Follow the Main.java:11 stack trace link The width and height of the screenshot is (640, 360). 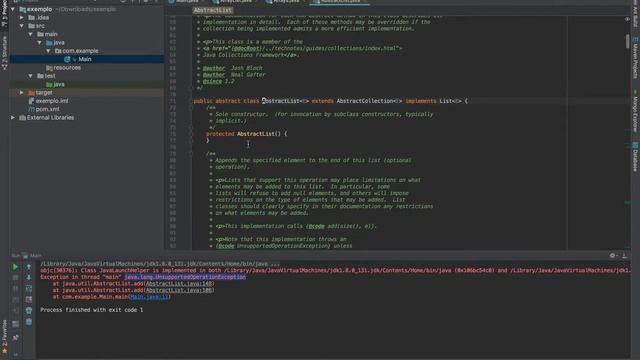(x=149, y=297)
